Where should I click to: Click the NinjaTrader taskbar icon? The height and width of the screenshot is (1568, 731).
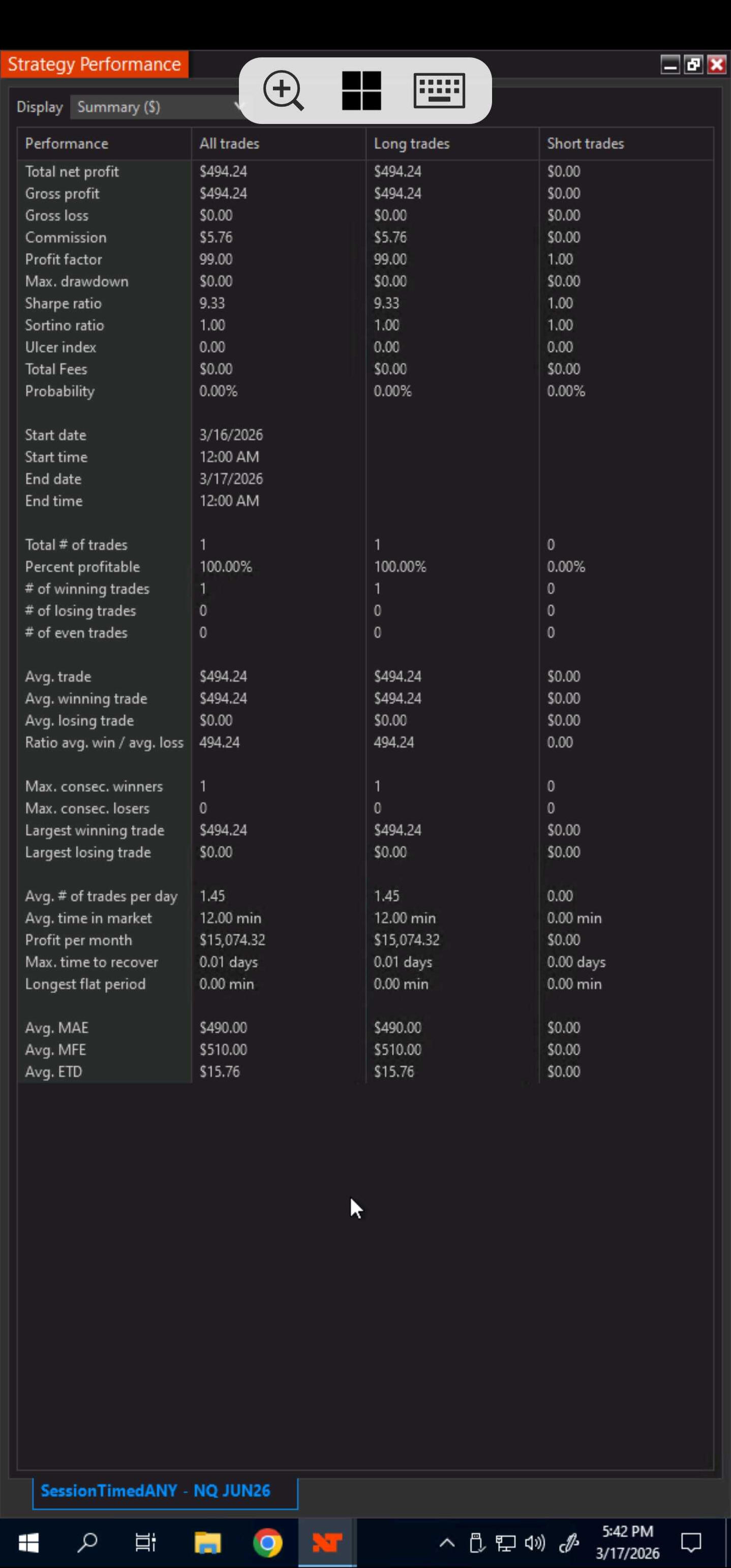[327, 1543]
